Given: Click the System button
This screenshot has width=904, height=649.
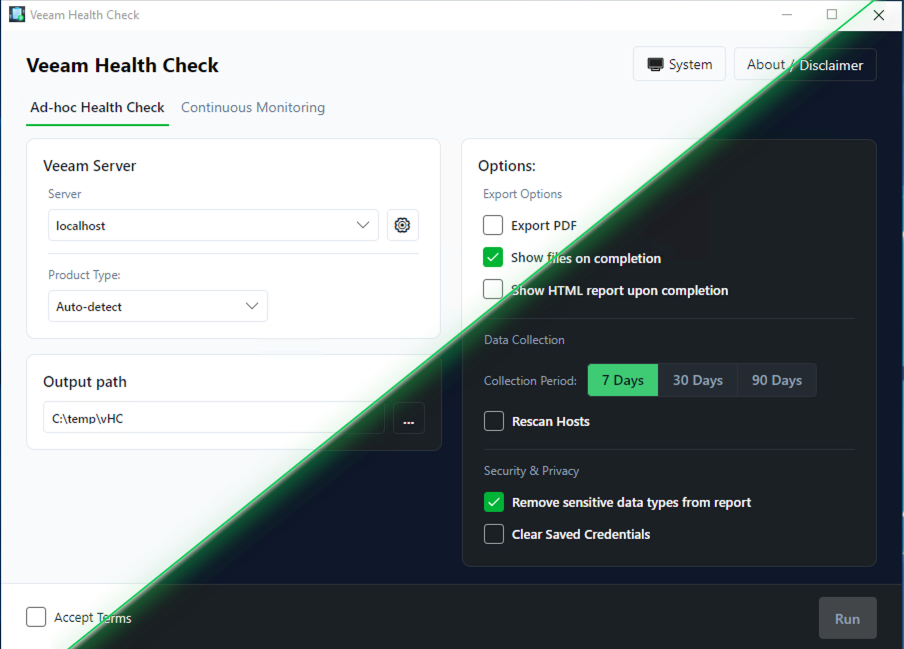Looking at the screenshot, I should pos(679,64).
